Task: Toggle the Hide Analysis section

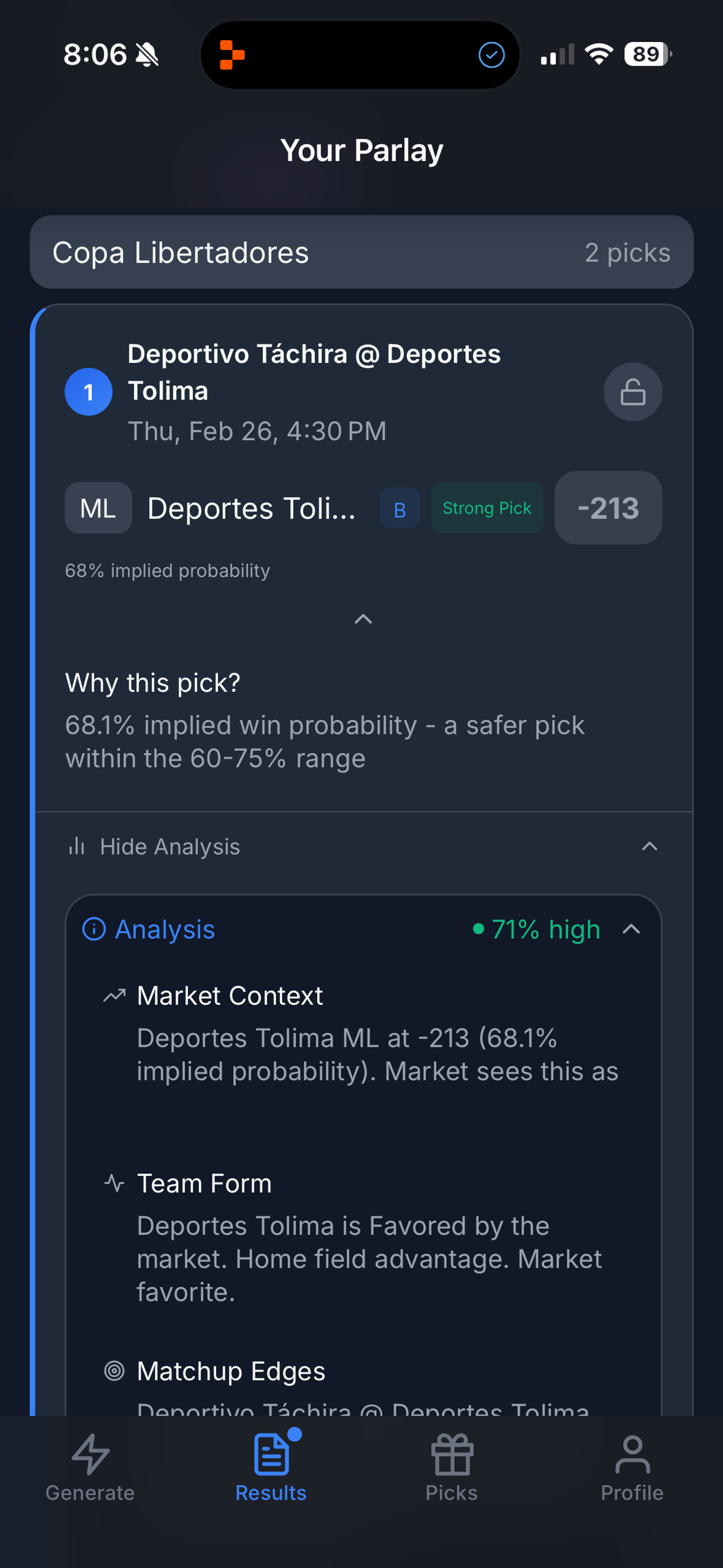Action: point(361,846)
